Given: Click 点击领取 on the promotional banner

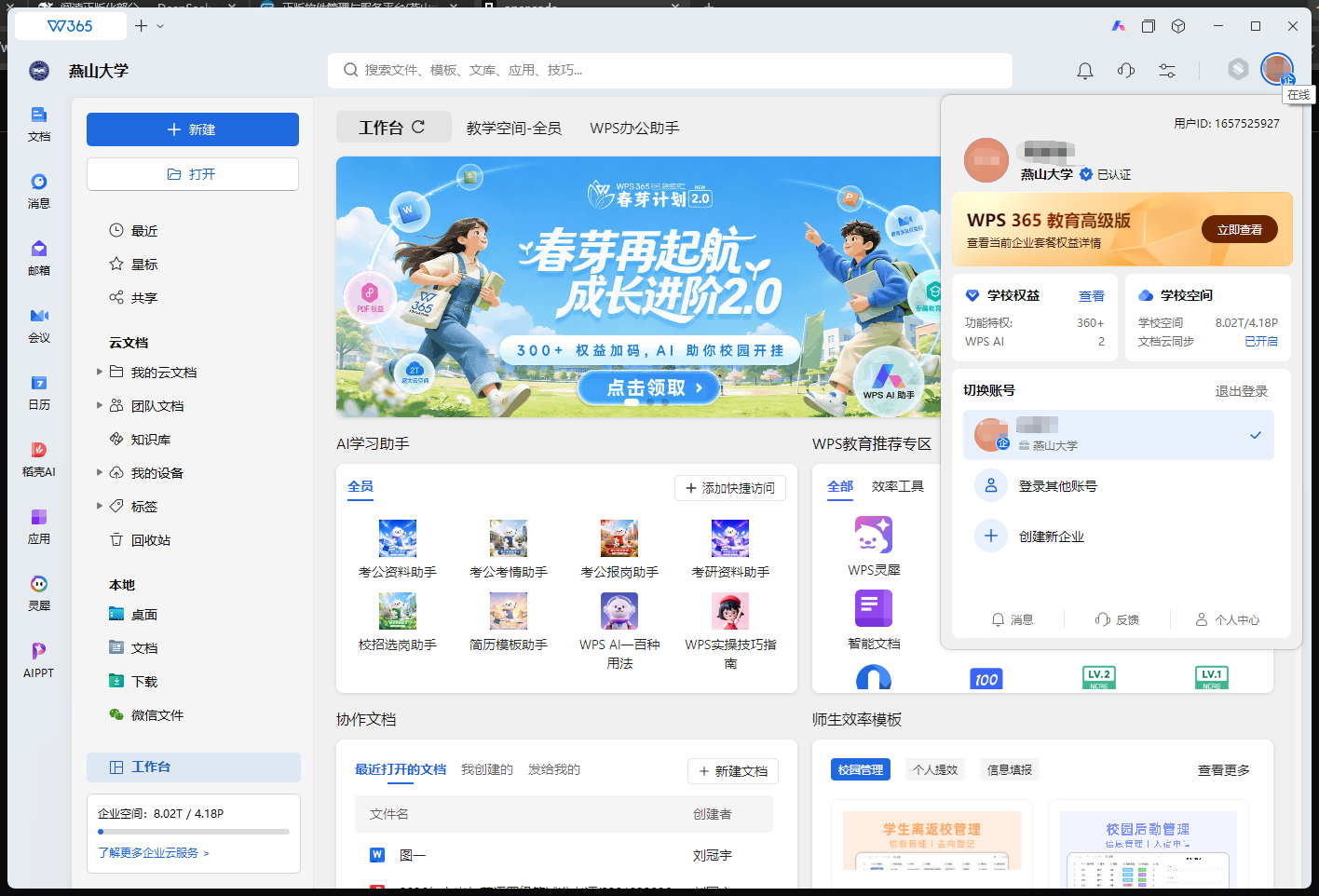Looking at the screenshot, I should point(649,387).
